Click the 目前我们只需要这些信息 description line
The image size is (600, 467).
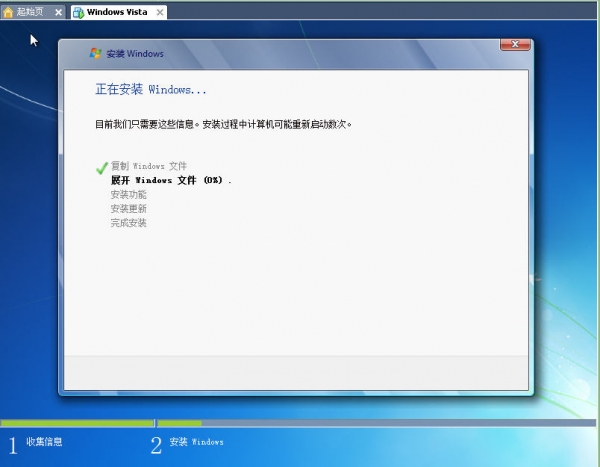(223, 124)
